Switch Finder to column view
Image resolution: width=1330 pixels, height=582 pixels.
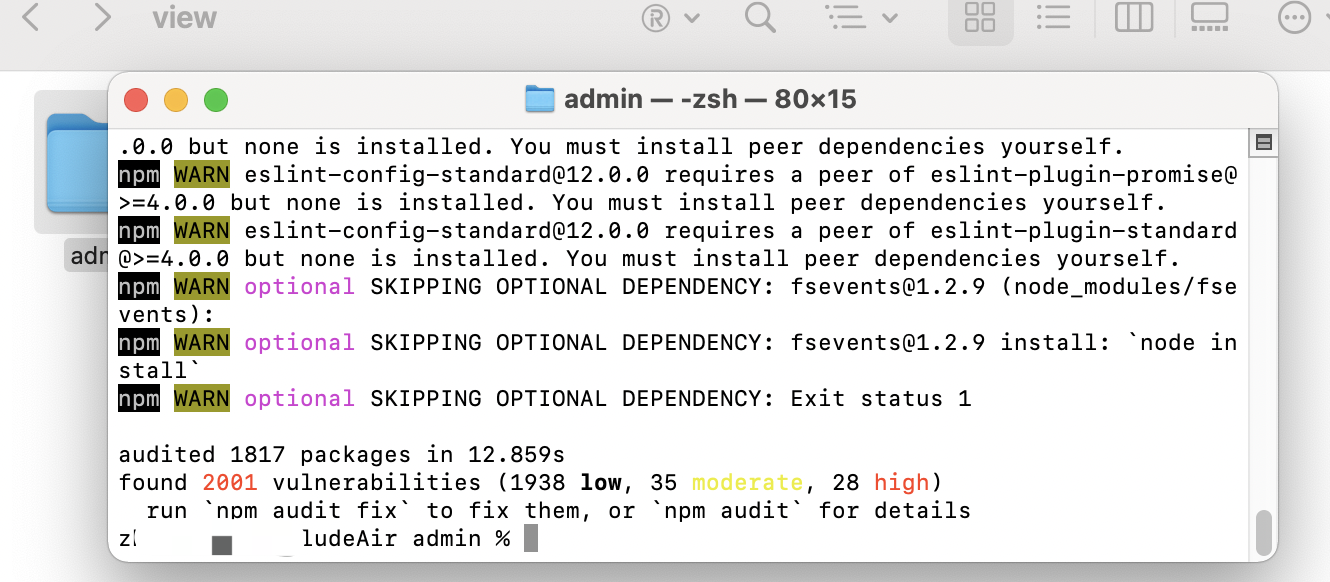[1134, 17]
